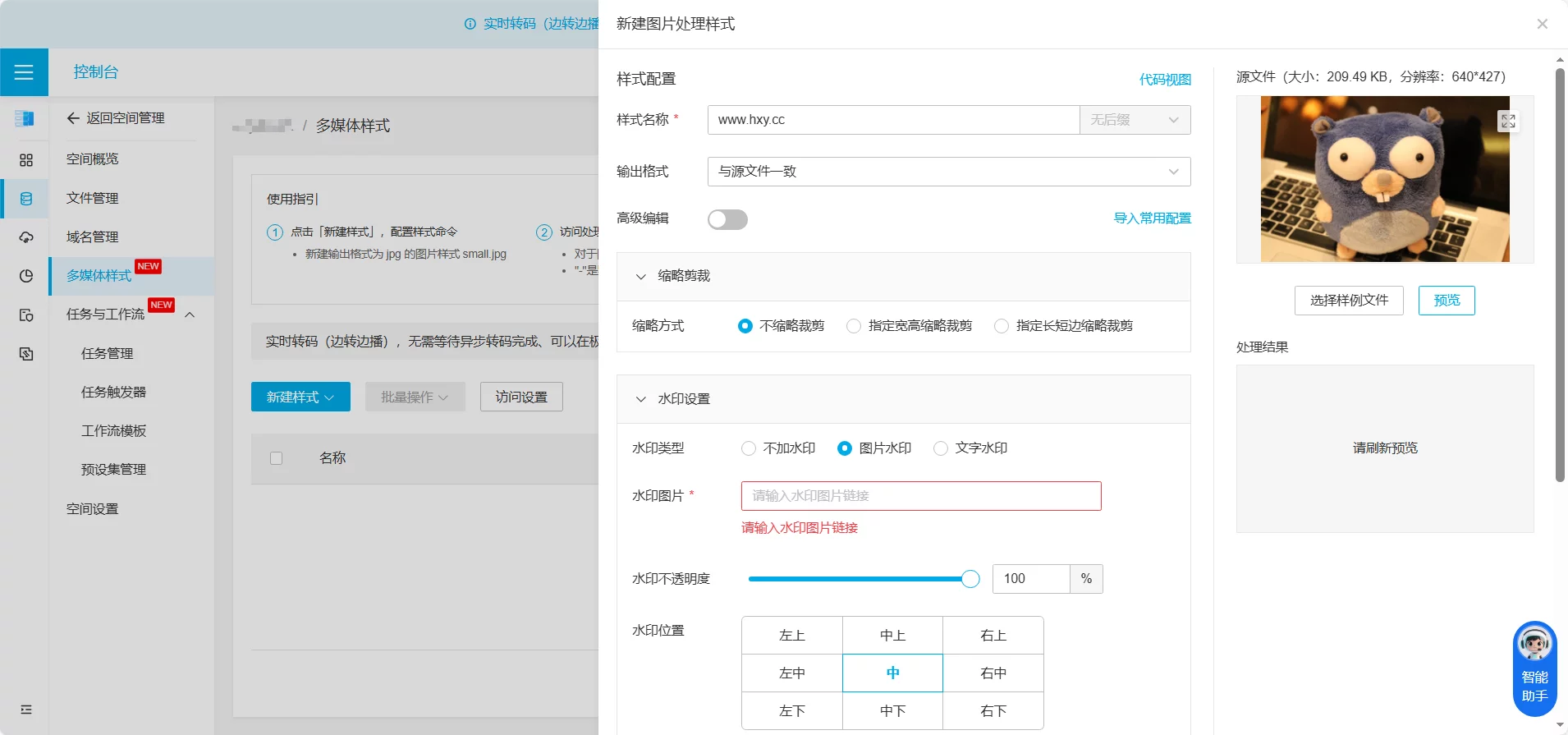1568x735 pixels.
Task: Click the cloud icon in left sidebar
Action: coord(26,237)
